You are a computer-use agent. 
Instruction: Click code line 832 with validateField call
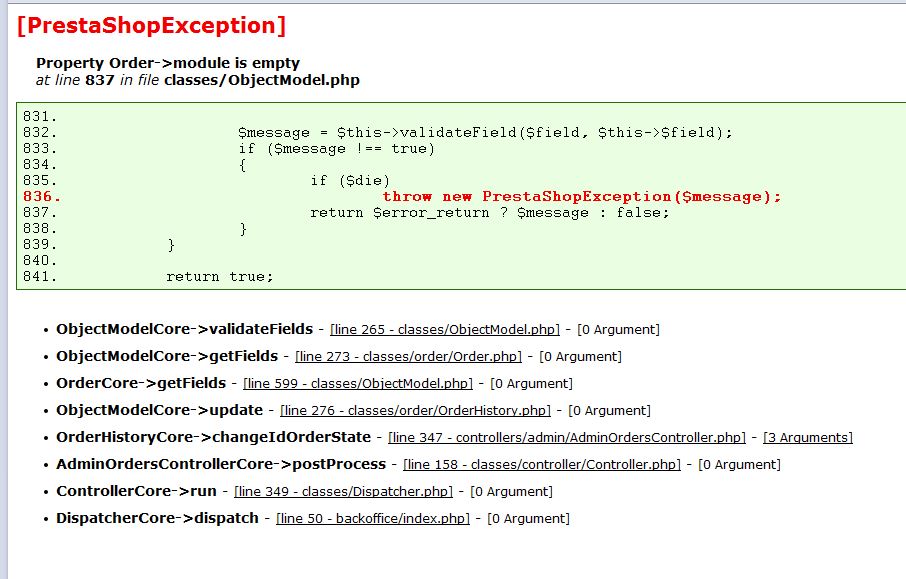[485, 132]
